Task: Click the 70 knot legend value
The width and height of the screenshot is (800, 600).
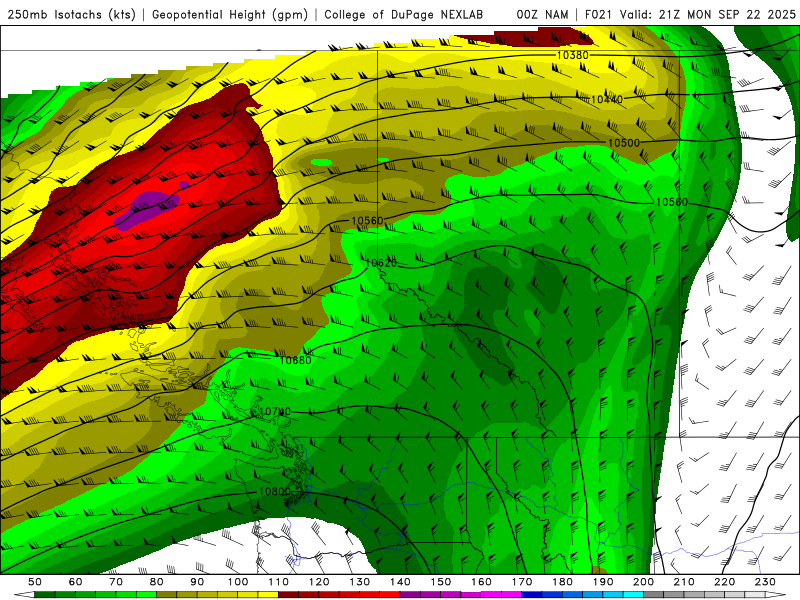Action: (x=116, y=582)
